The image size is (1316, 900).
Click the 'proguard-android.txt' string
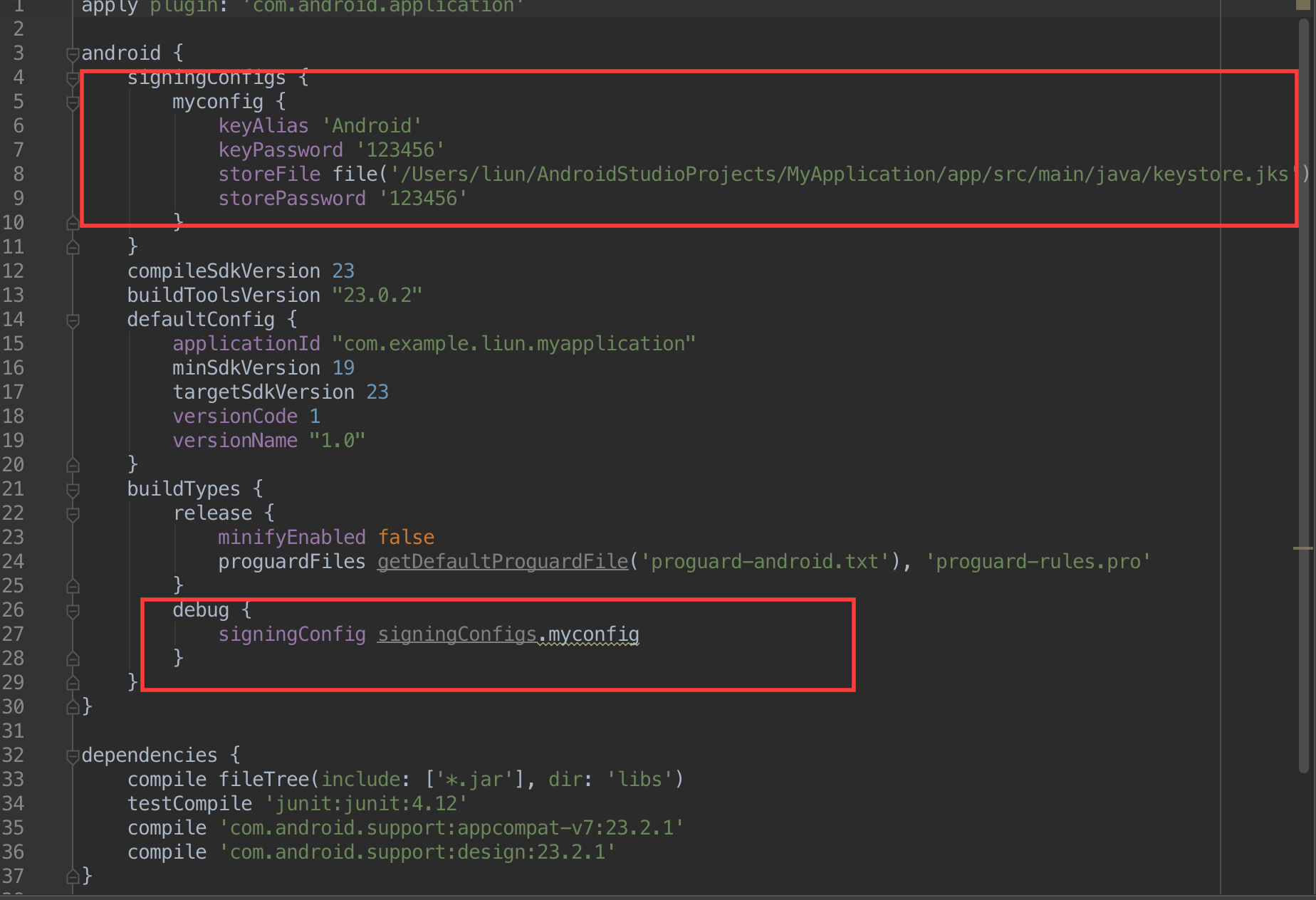click(765, 562)
